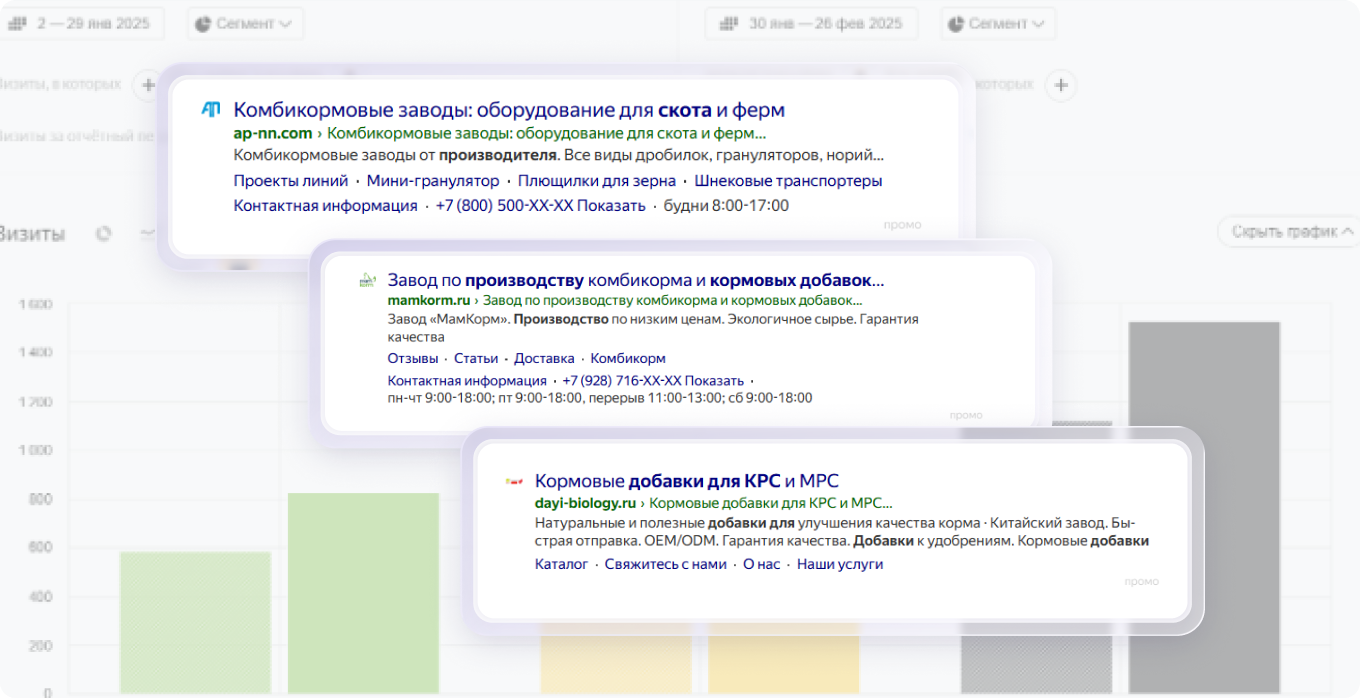Viewport: 1360px width, 698px height.
Task: Open the green ap-nn.com domain link
Action: [x=273, y=133]
